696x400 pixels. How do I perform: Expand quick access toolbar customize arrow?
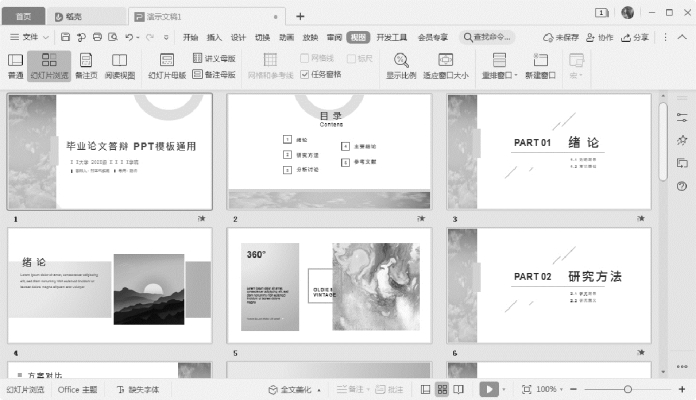coord(166,37)
